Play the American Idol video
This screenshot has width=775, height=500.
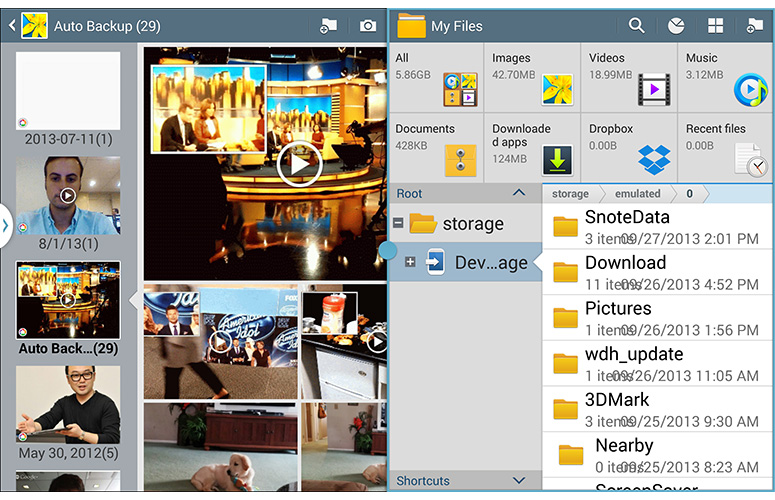pos(220,342)
